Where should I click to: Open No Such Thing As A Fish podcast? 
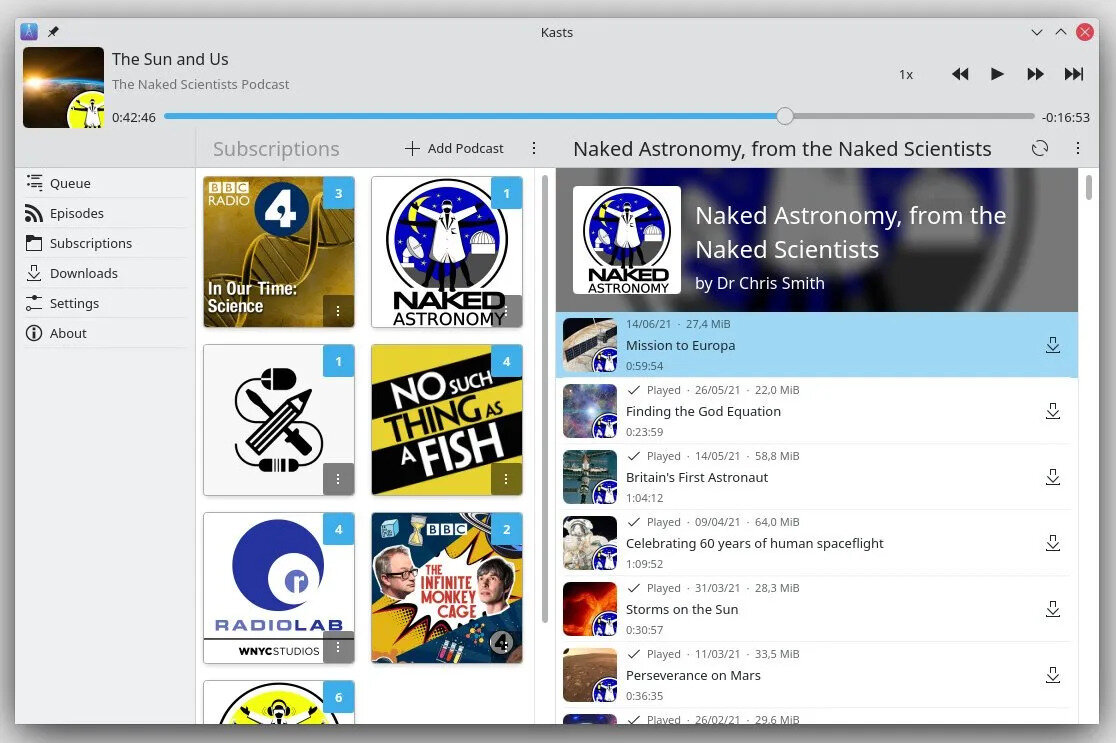(447, 420)
